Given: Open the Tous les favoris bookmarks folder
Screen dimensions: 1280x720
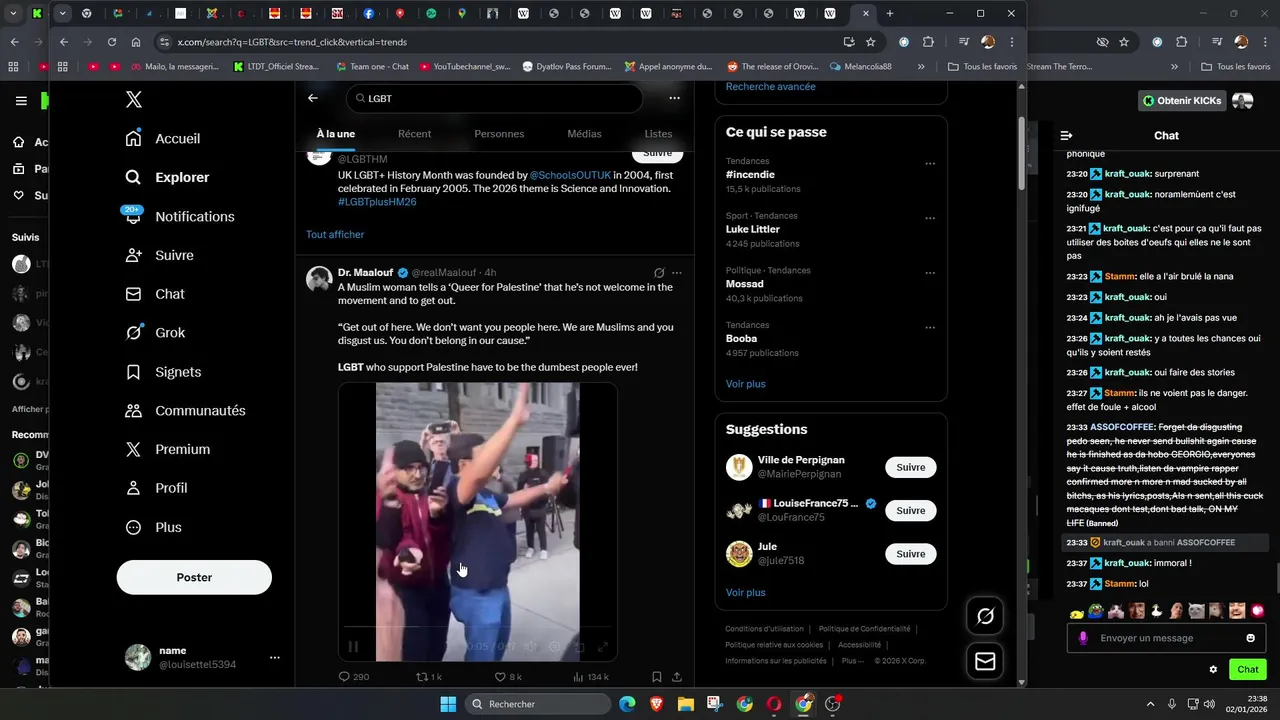Looking at the screenshot, I should [x=982, y=66].
